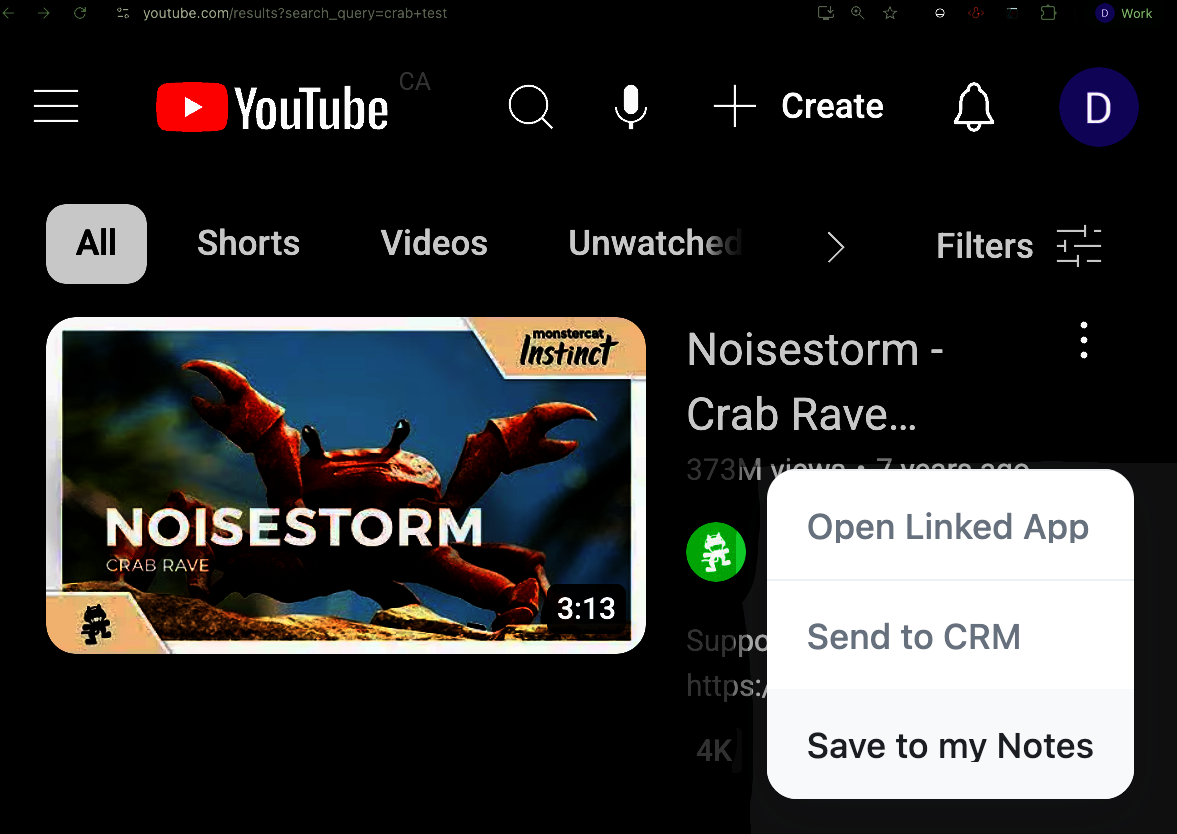1177x834 pixels.
Task: Open the Work profile button
Action: point(1124,13)
